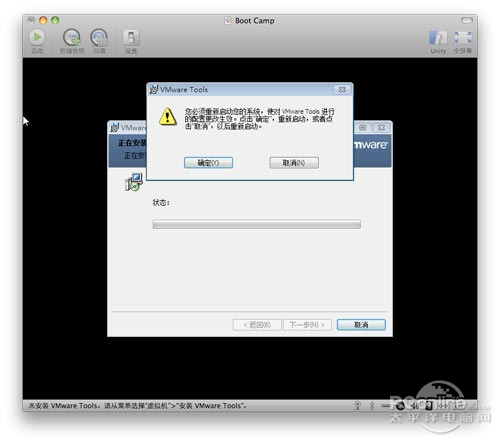Cancel the installer with bottom 取消 button
This screenshot has width=500, height=443.
[x=361, y=325]
